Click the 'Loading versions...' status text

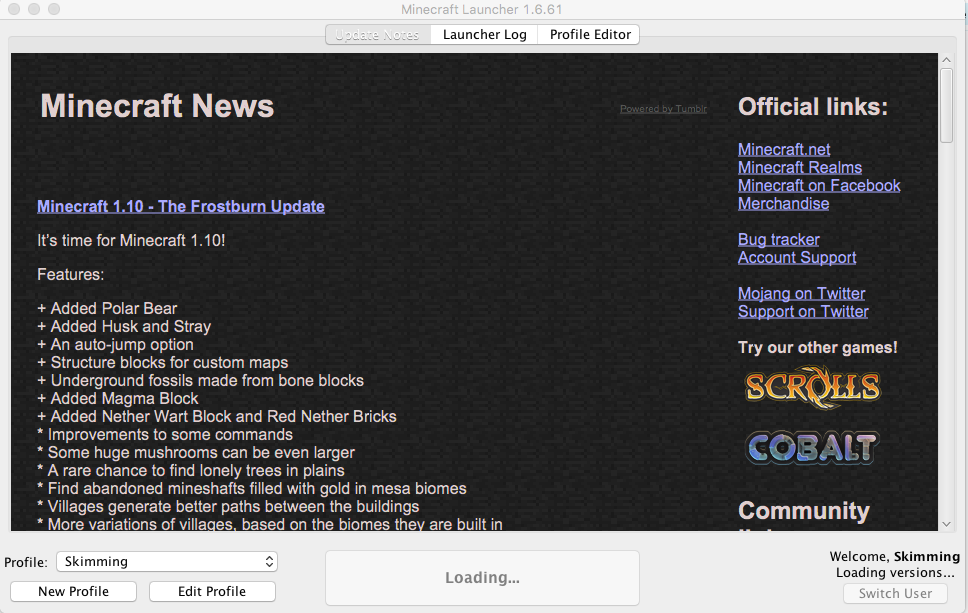pos(895,572)
